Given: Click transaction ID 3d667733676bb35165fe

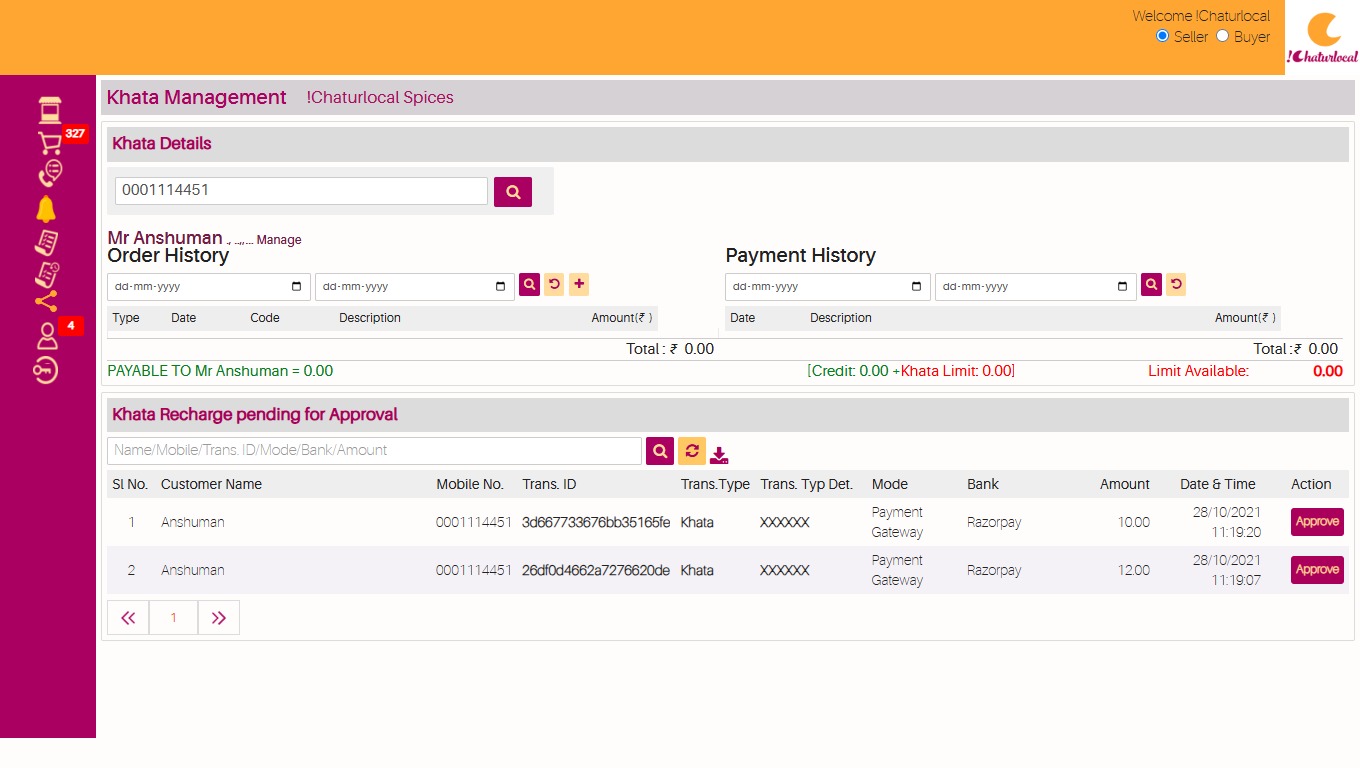Looking at the screenshot, I should [596, 522].
